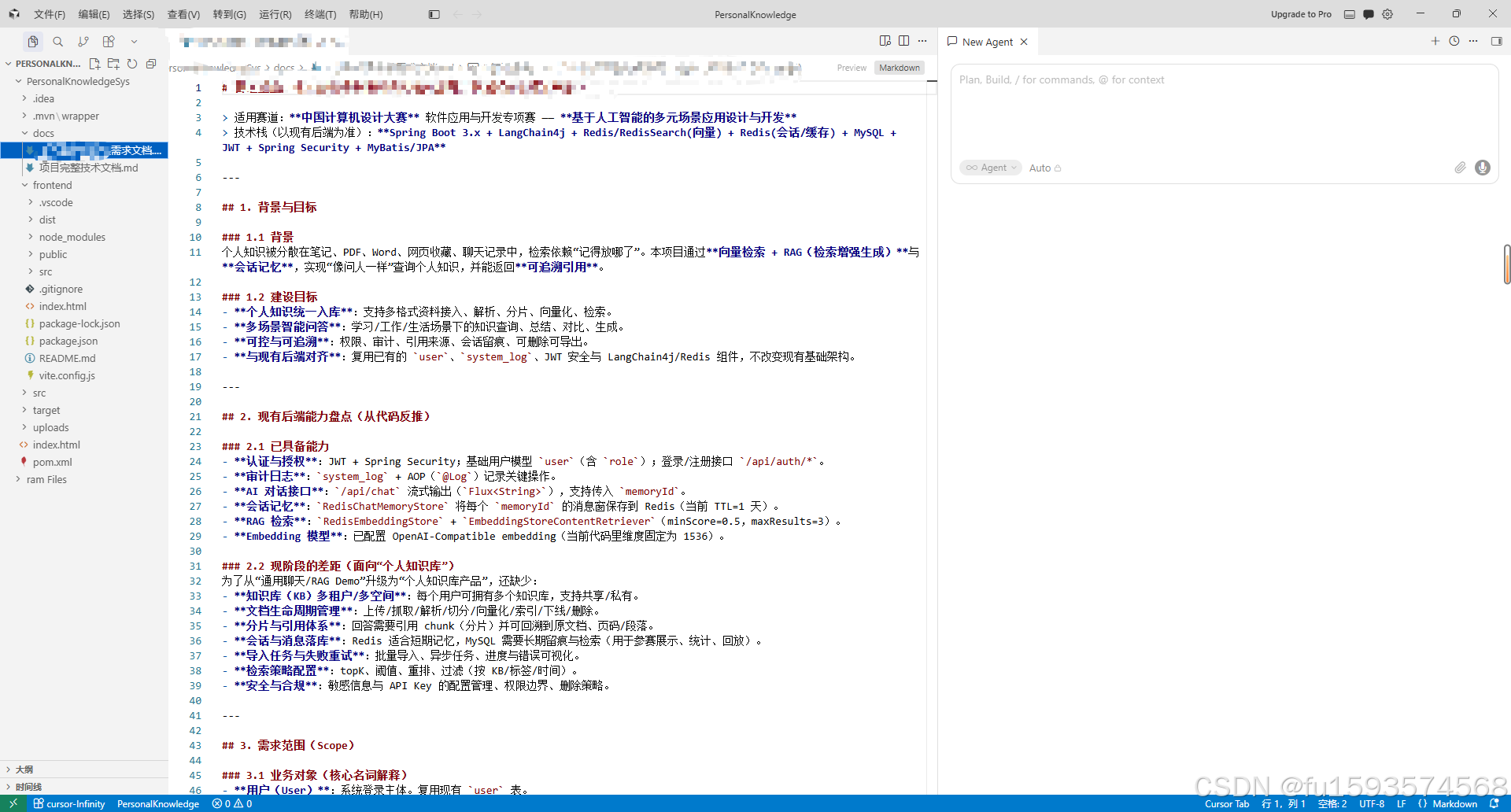The height and width of the screenshot is (812, 1511).
Task: Show problems panel via errors and warnings
Action: [x=232, y=803]
